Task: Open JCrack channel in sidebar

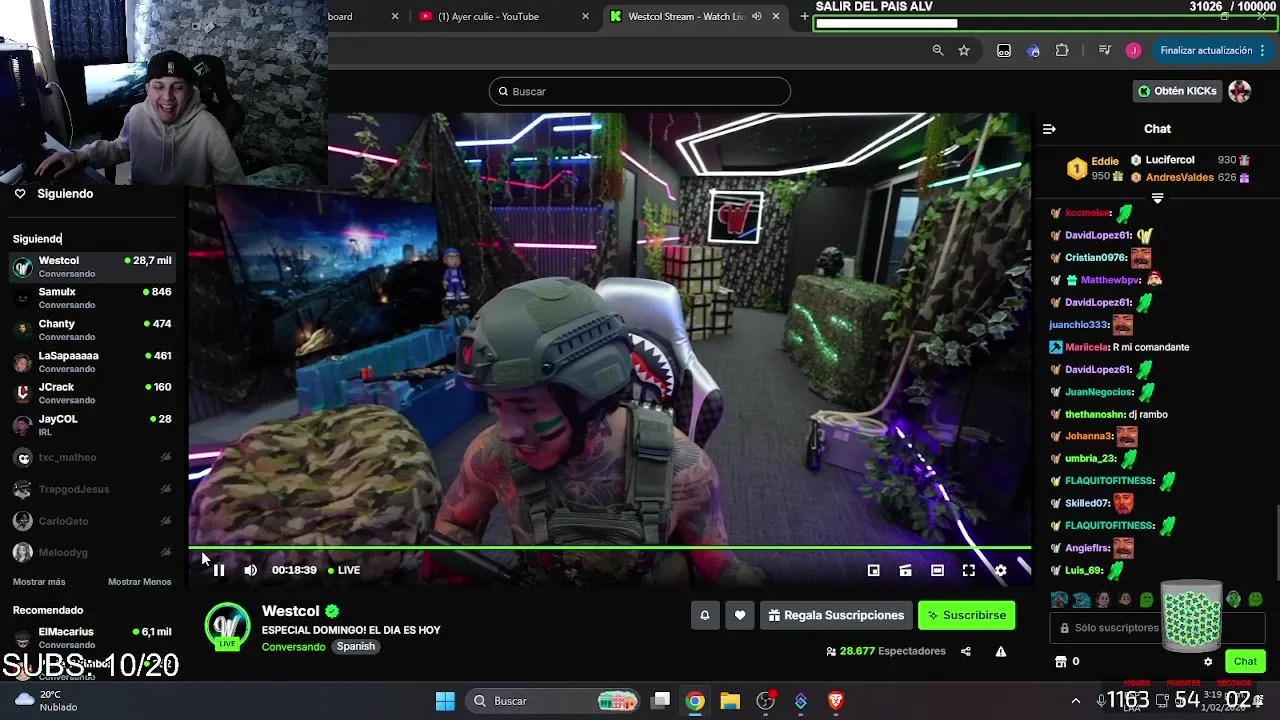Action: click(x=92, y=393)
